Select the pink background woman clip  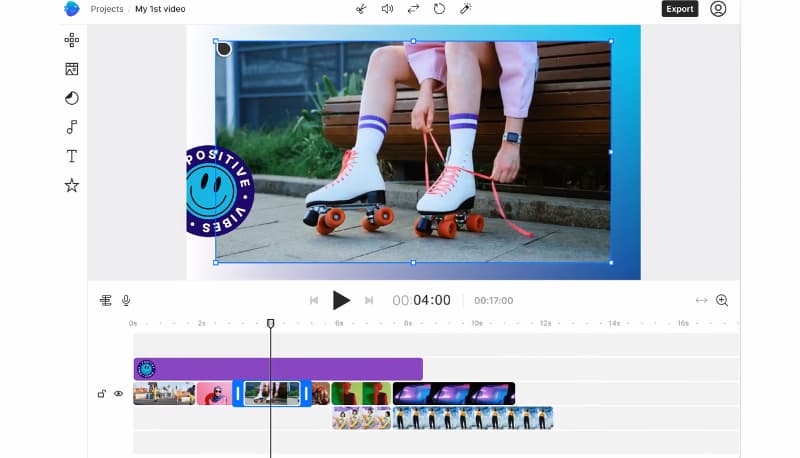pos(214,394)
